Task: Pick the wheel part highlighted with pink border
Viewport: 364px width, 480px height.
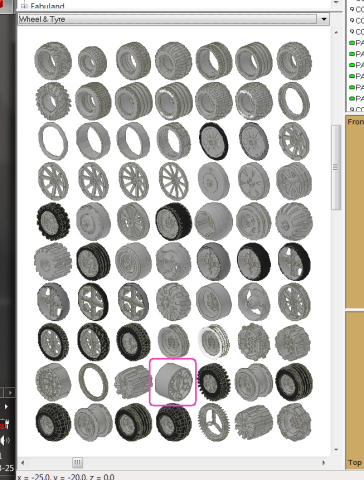Action: [x=173, y=382]
